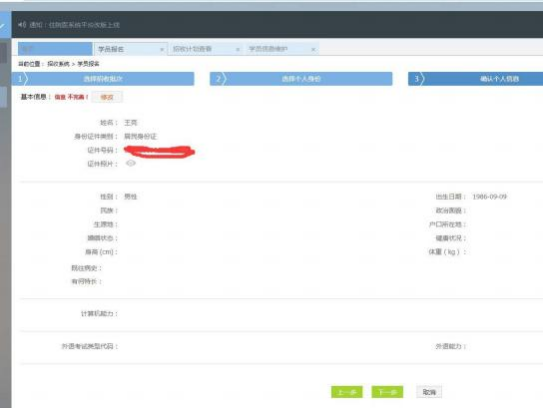This screenshot has width=543, height=408.
Task: Click the 取消 cancel button
Action: [x=429, y=392]
